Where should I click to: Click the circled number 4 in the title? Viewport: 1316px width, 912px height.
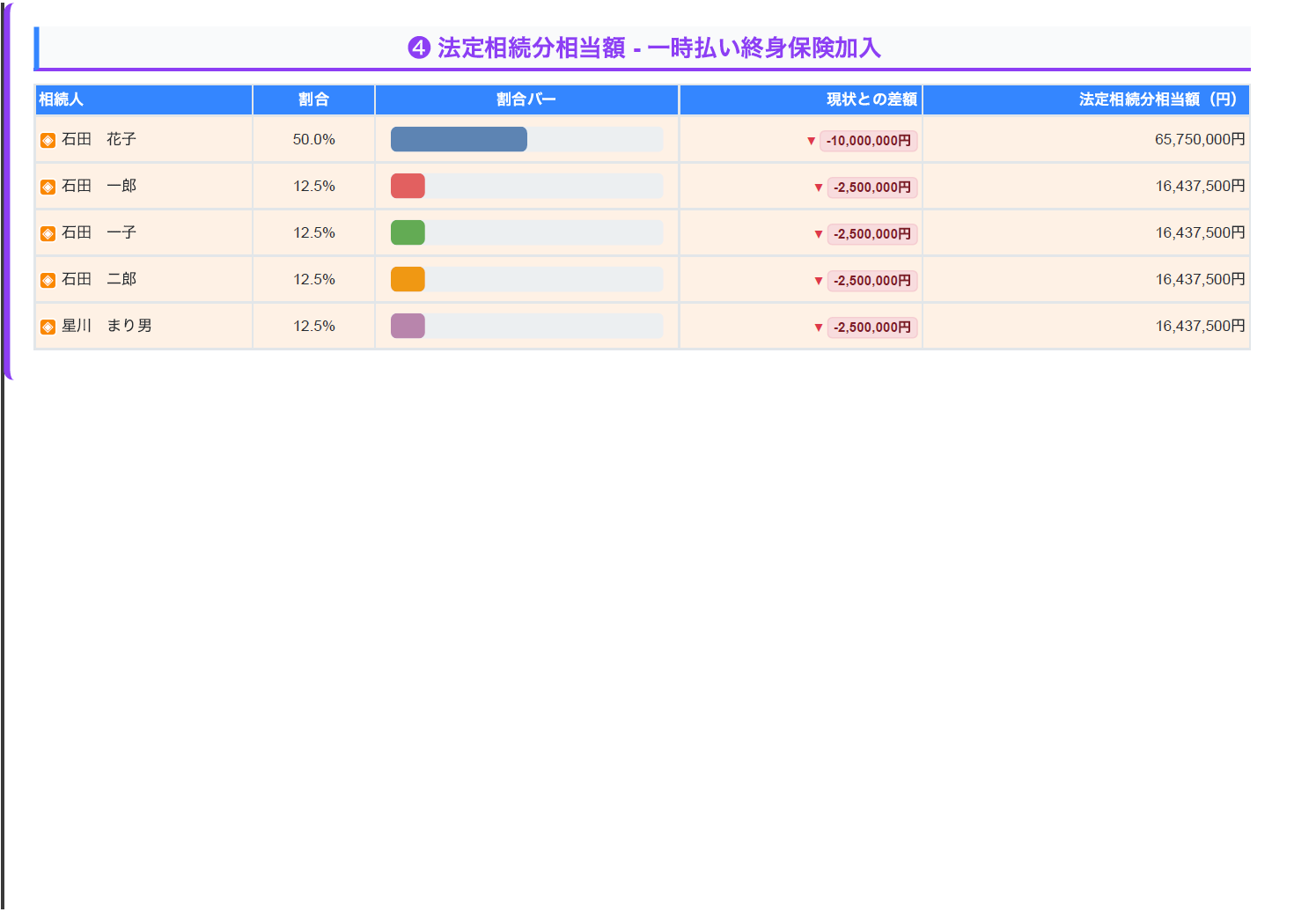(419, 48)
